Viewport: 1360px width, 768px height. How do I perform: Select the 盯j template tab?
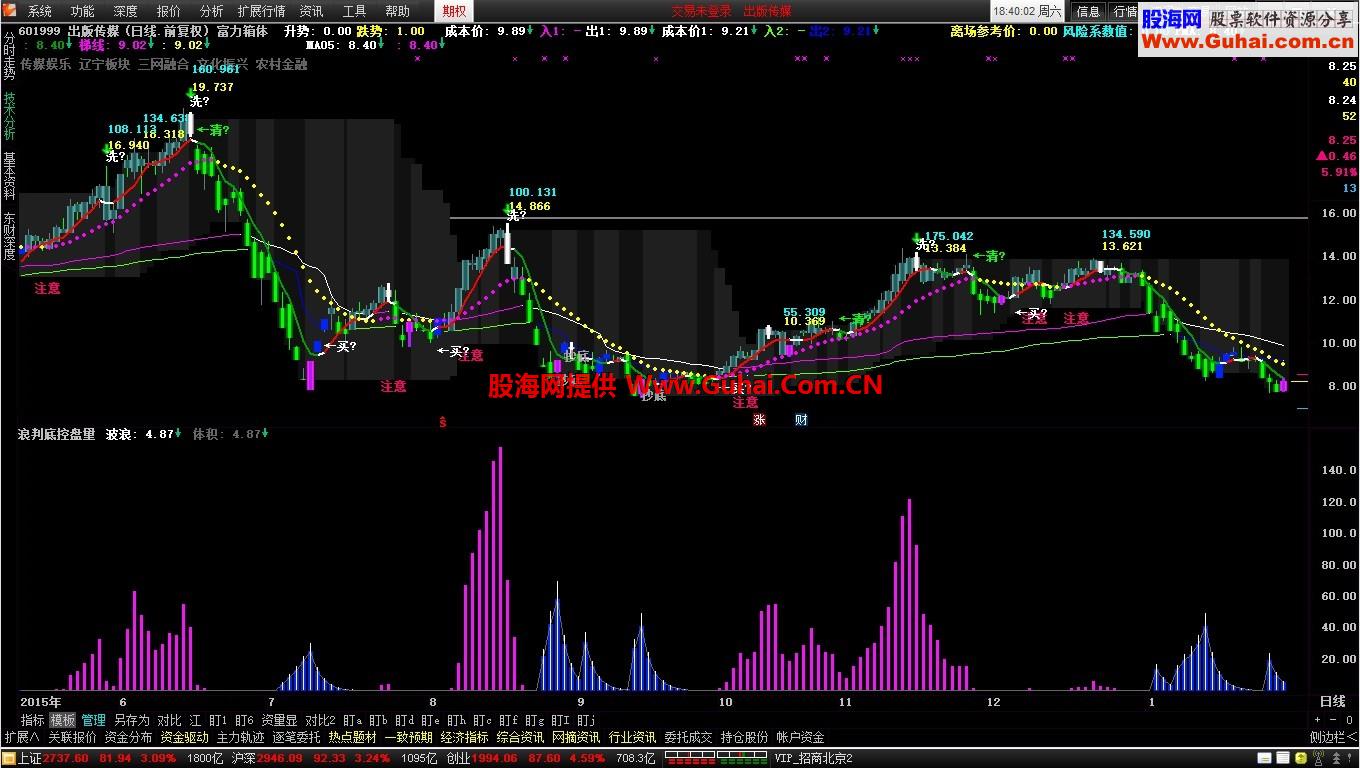587,720
